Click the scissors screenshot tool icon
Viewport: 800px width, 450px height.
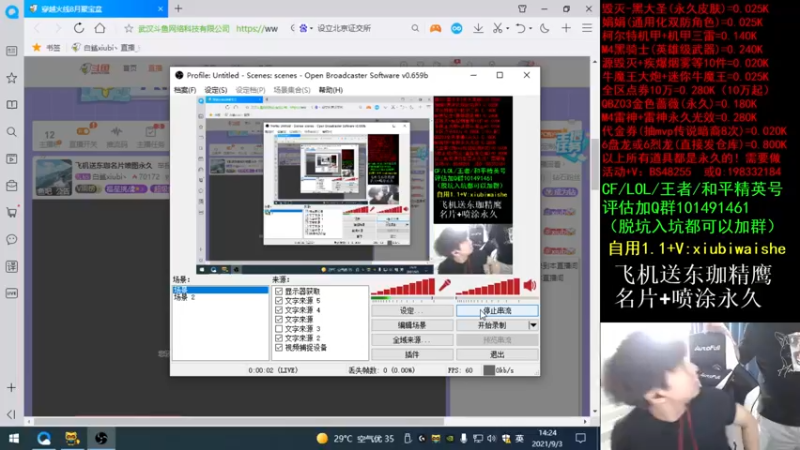coord(497,29)
